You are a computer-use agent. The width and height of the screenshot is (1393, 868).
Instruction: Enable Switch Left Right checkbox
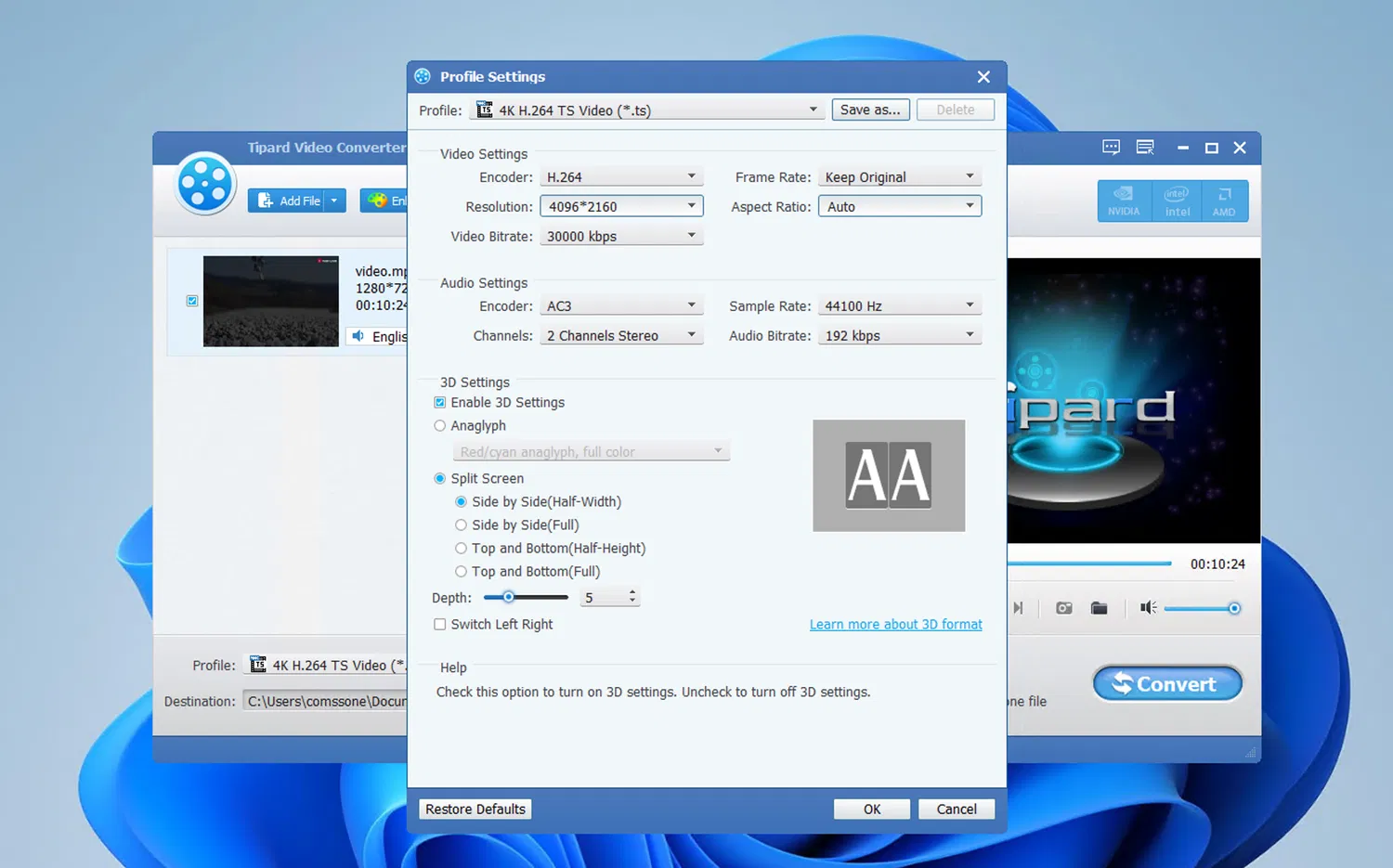tap(440, 624)
